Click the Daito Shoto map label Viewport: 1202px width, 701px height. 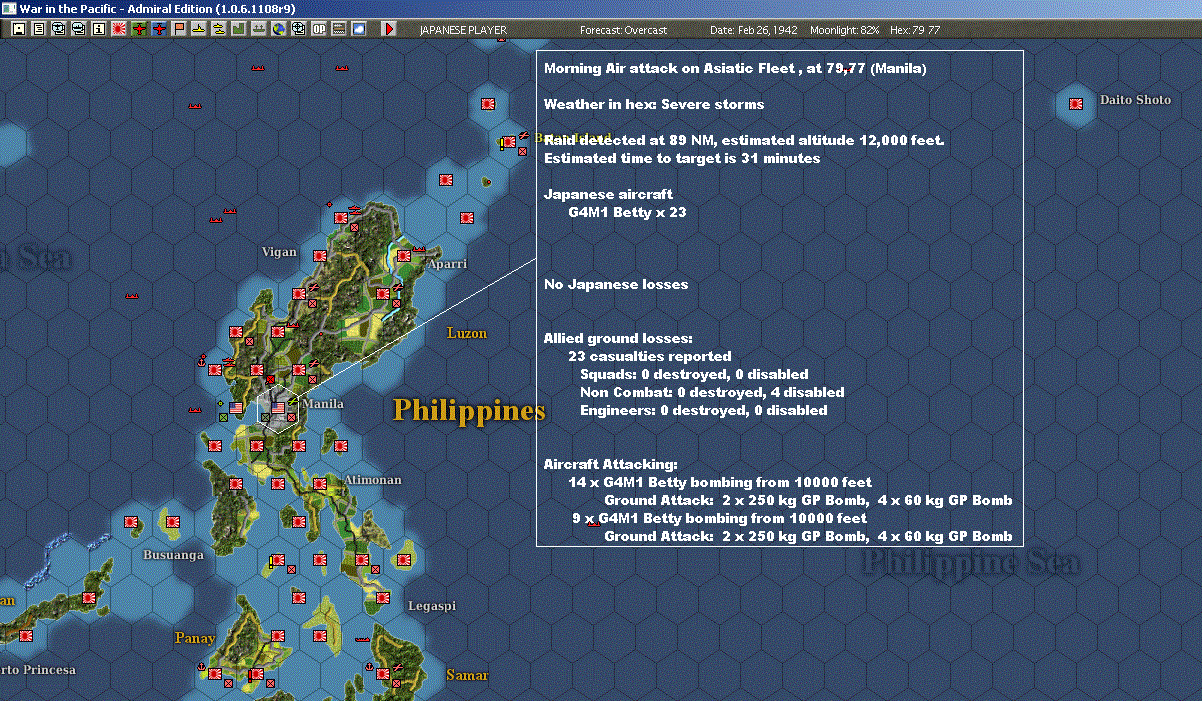1135,100
